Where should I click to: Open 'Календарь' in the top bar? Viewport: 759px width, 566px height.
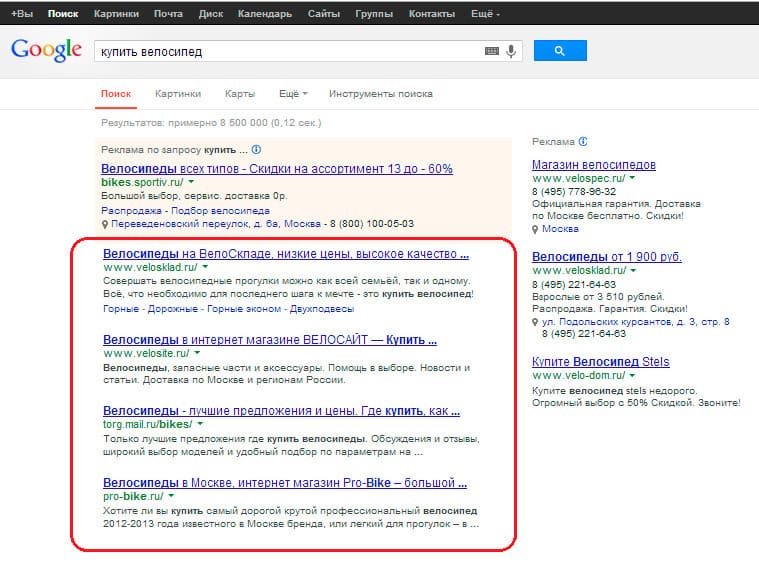pyautogui.click(x=265, y=14)
